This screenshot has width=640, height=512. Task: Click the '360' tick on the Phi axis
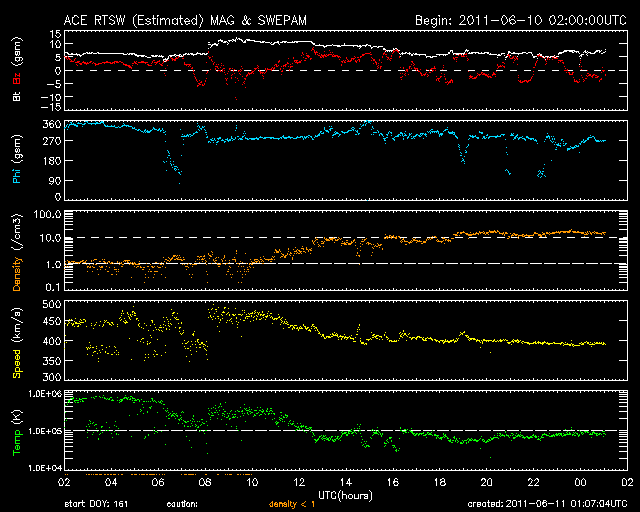[52, 124]
